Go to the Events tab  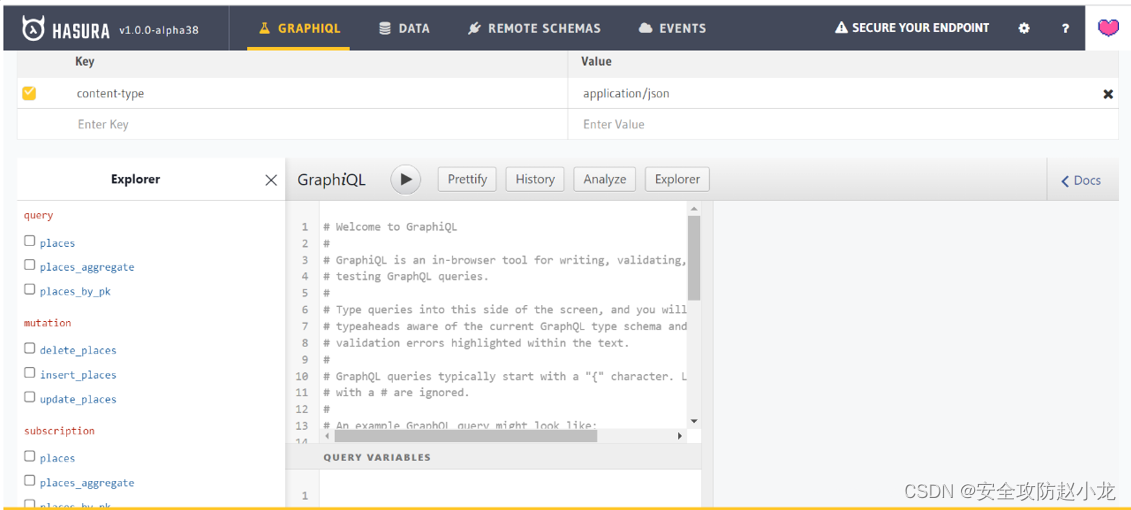(x=672, y=29)
